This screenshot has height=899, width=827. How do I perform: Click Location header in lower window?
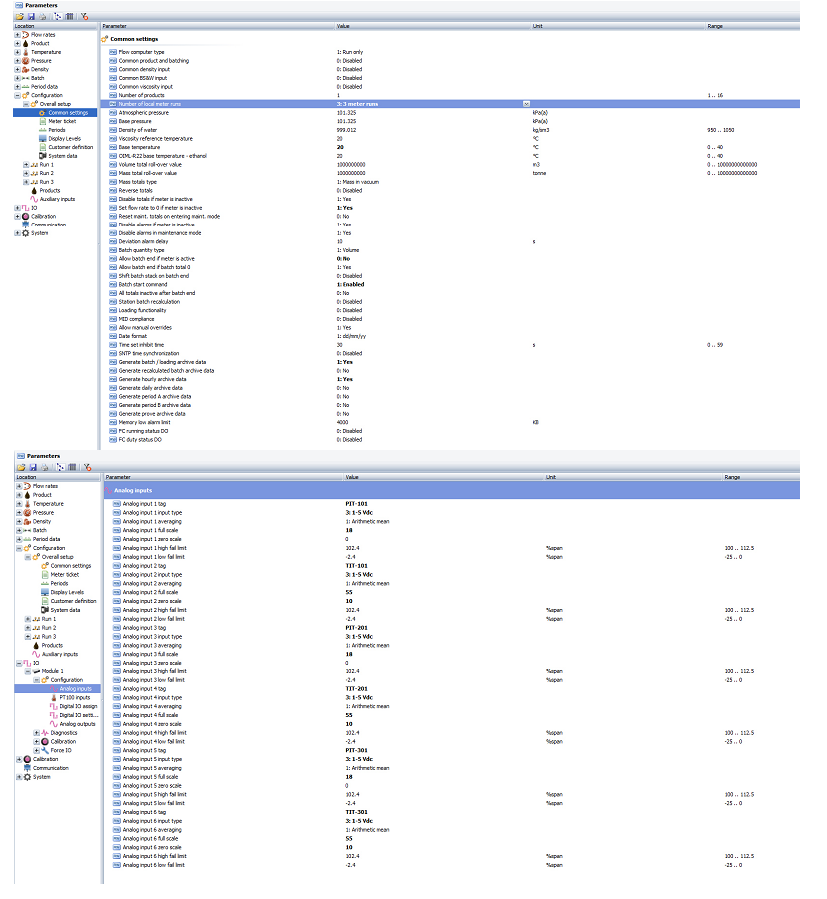pos(57,477)
